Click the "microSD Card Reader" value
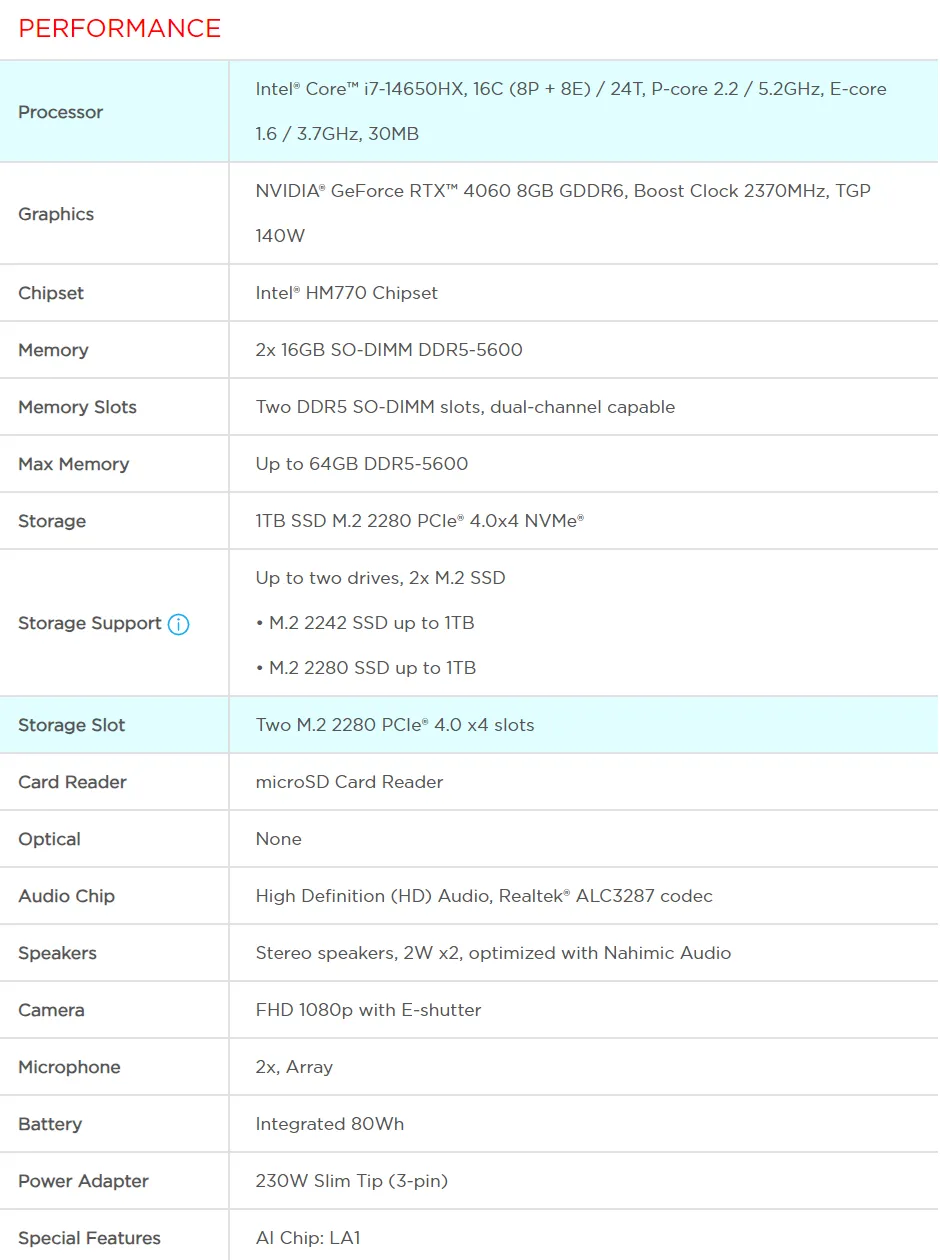The image size is (940, 1260). [349, 782]
